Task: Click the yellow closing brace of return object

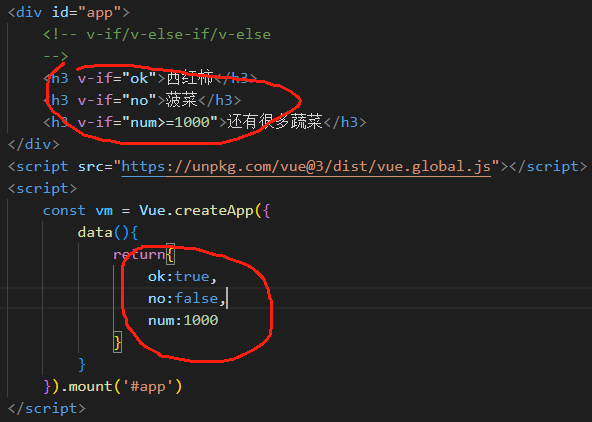Action: point(117,342)
